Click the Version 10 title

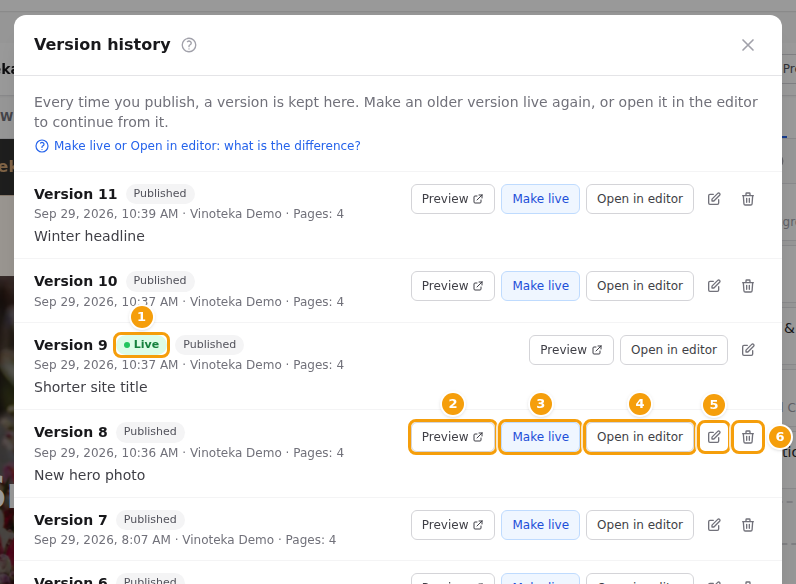click(x=76, y=281)
